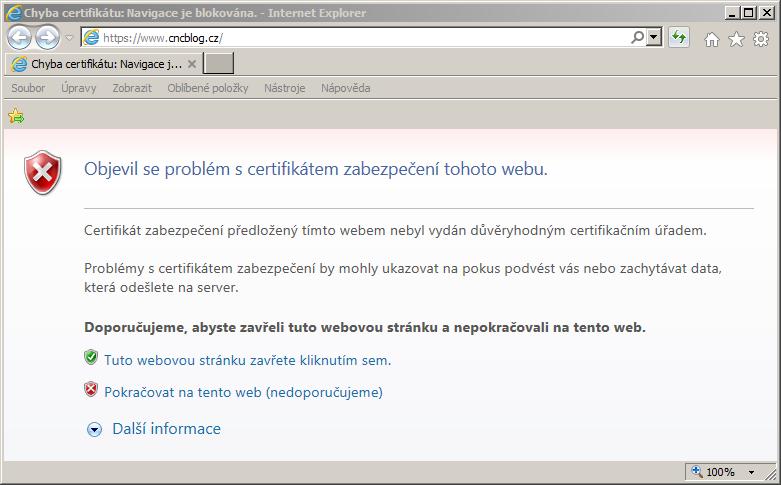This screenshot has width=781, height=485.
Task: Open the Oblíbené položky menu
Action: tap(207, 88)
